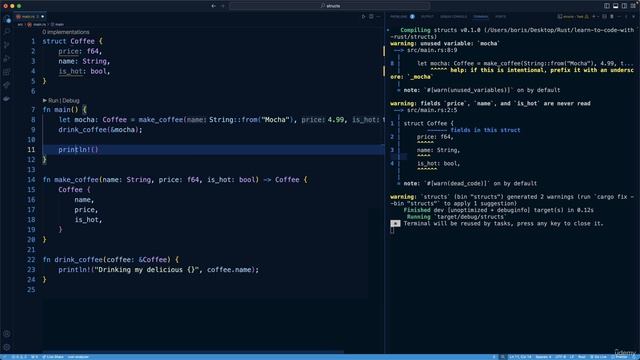The image size is (640, 360).
Task: Click the fn make_coffee signature on line 14
Action: pyautogui.click(x=175, y=180)
